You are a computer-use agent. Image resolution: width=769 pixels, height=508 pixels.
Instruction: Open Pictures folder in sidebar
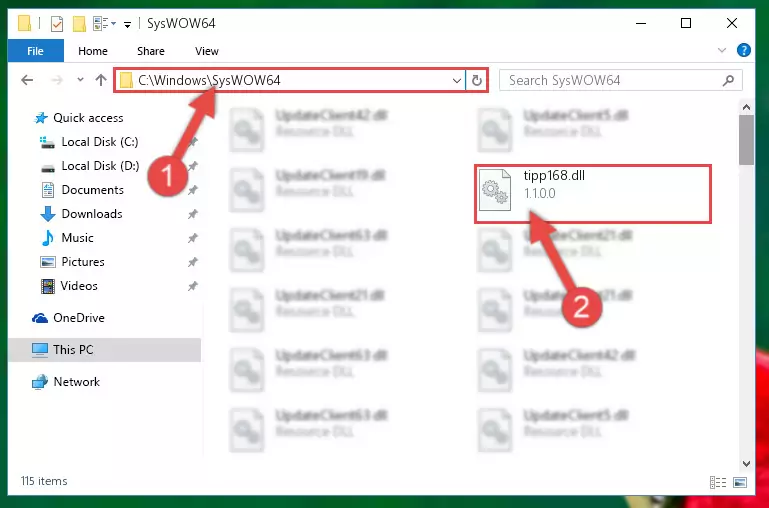[x=82, y=262]
